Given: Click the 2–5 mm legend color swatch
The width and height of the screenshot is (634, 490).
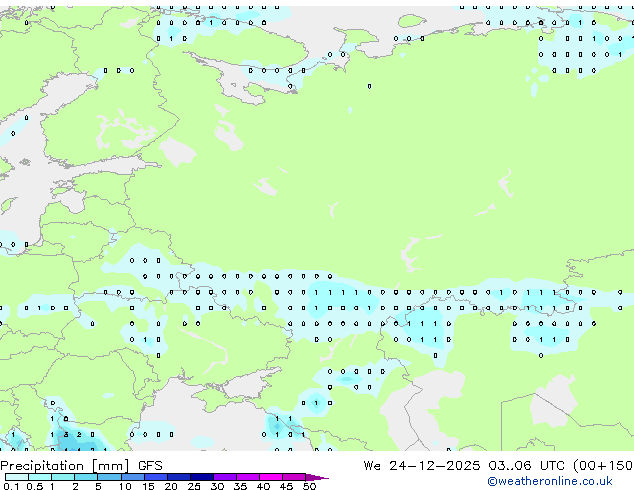Looking at the screenshot, I should (x=86, y=477).
